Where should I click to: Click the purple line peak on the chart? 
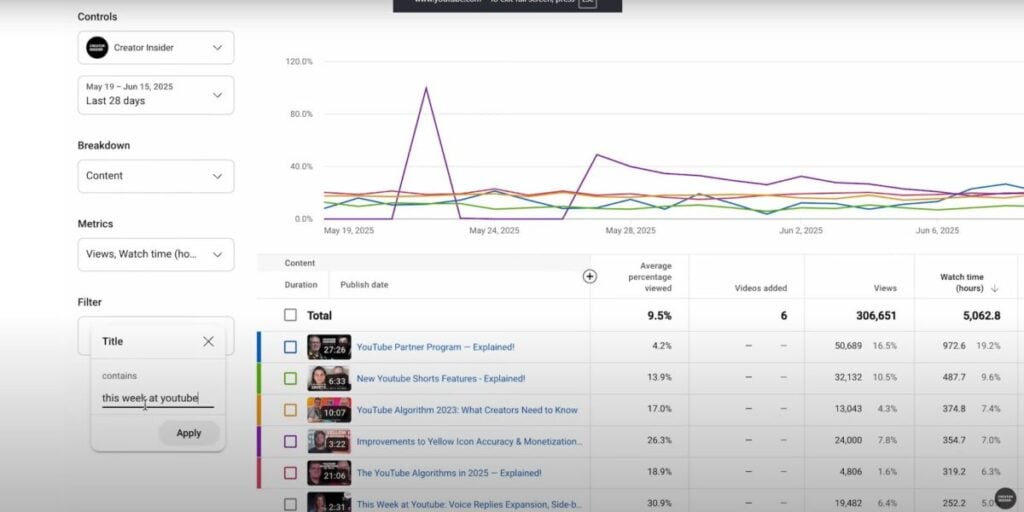tap(426, 88)
